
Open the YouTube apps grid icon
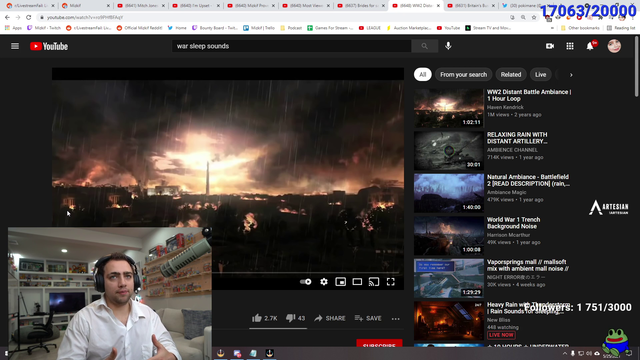(570, 46)
